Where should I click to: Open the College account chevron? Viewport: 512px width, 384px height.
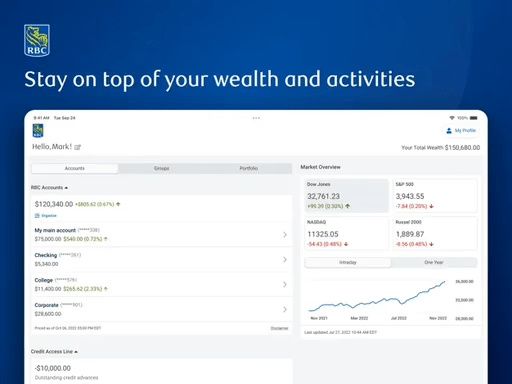coord(285,284)
